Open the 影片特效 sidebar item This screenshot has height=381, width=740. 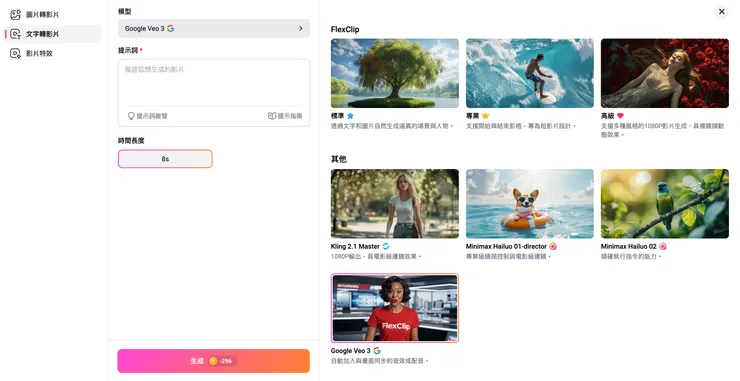point(53,53)
